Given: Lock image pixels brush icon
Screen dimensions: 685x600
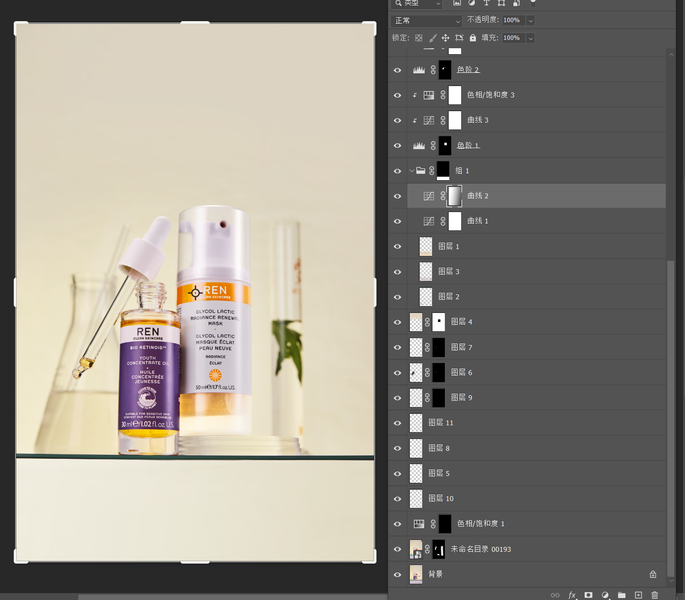Looking at the screenshot, I should [432, 38].
